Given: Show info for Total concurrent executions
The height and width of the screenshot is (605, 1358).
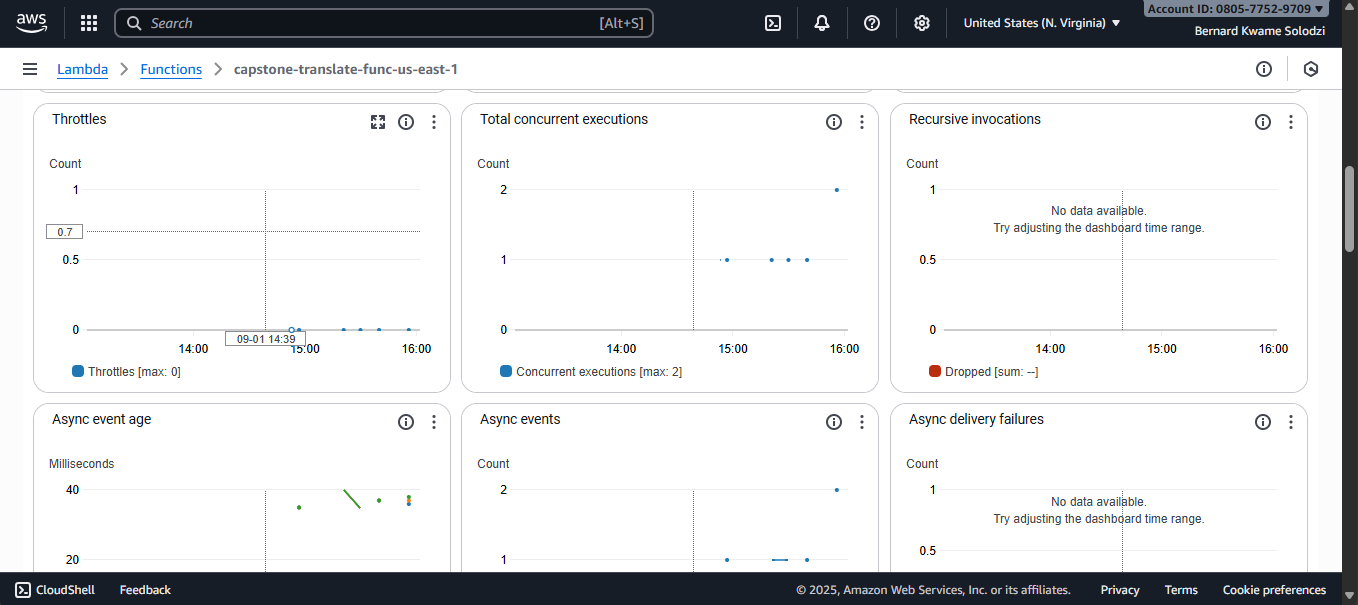Looking at the screenshot, I should pyautogui.click(x=834, y=122).
